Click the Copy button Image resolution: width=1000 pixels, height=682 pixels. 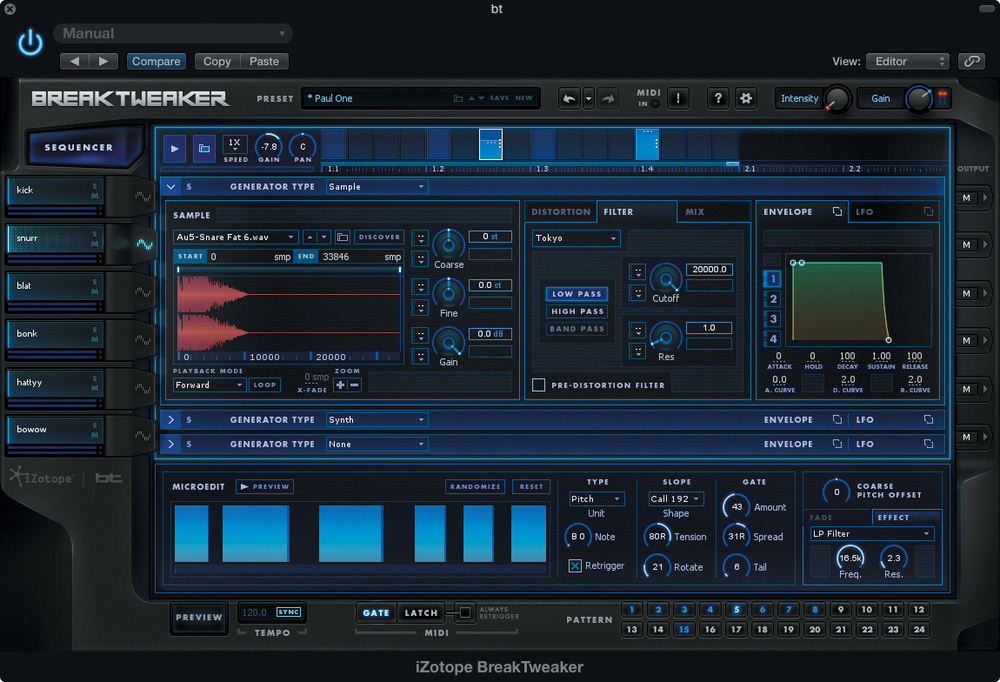click(x=217, y=61)
